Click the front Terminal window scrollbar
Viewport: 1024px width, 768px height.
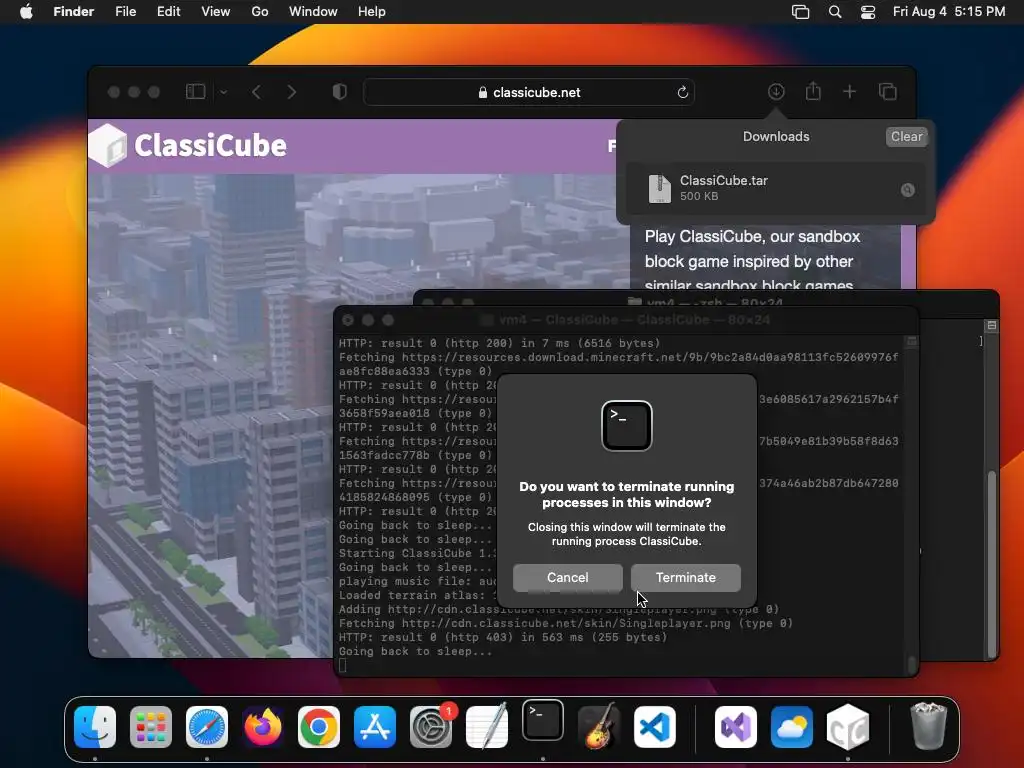coord(912,664)
